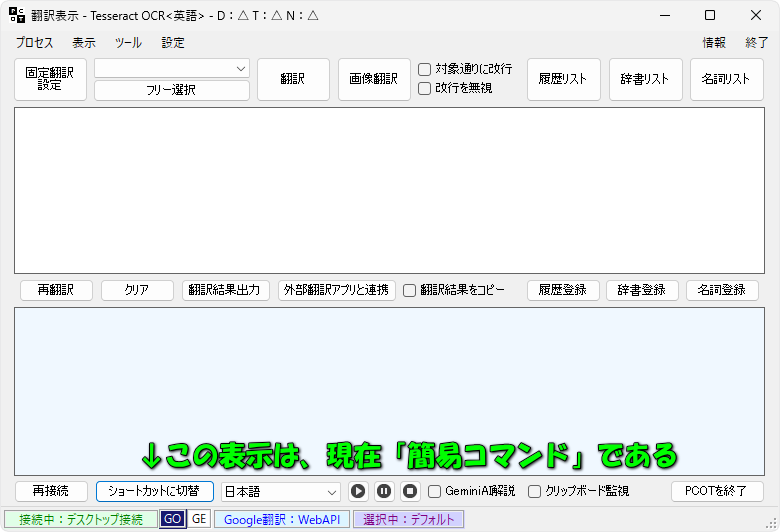Select the GO status indicator

tap(172, 519)
